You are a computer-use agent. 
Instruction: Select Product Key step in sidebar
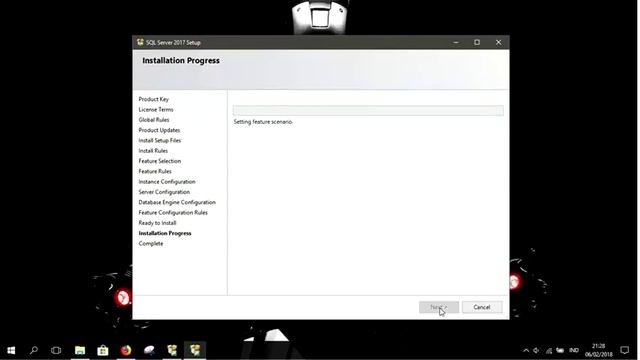click(x=153, y=99)
